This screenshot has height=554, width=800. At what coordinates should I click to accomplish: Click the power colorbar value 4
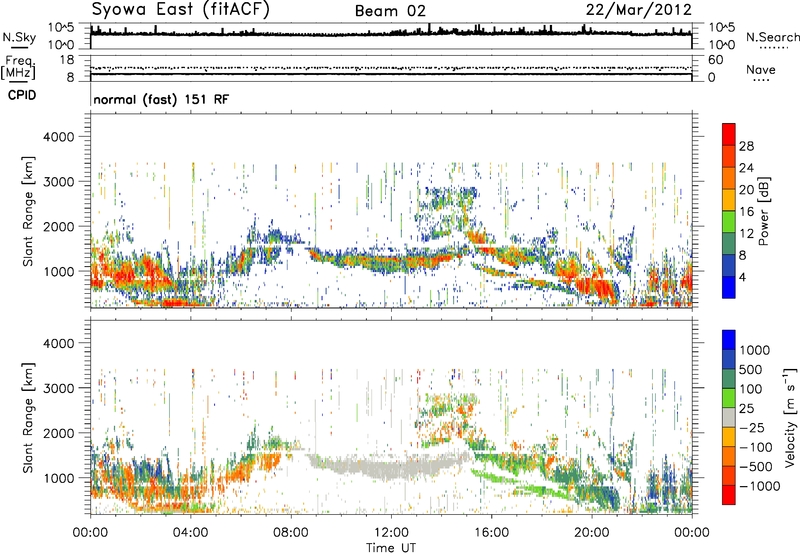click(743, 277)
